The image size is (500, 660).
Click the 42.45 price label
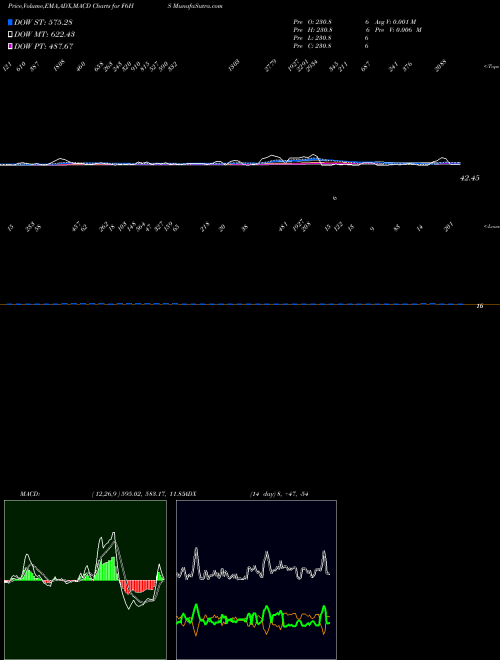tap(470, 178)
